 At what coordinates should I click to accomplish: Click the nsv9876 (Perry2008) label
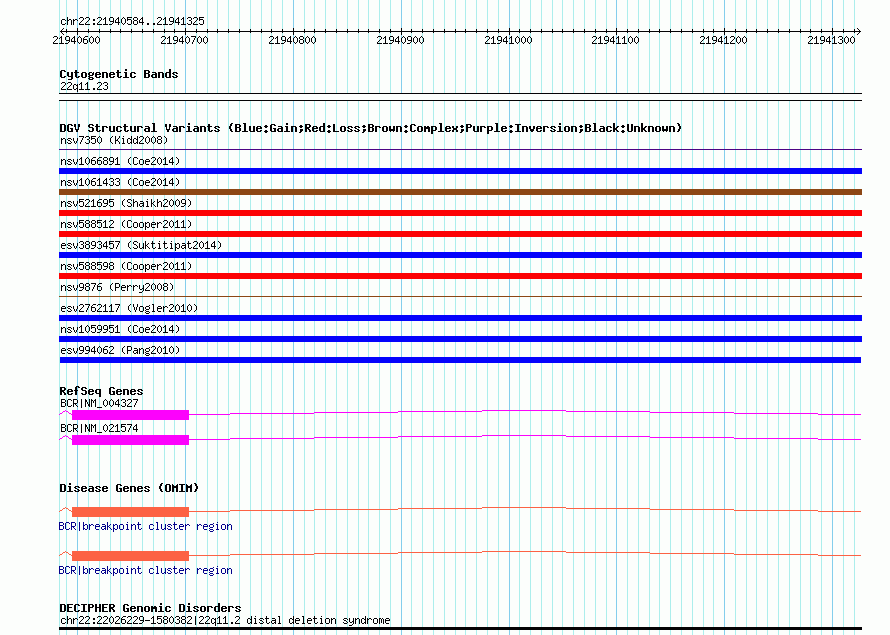coord(117,287)
